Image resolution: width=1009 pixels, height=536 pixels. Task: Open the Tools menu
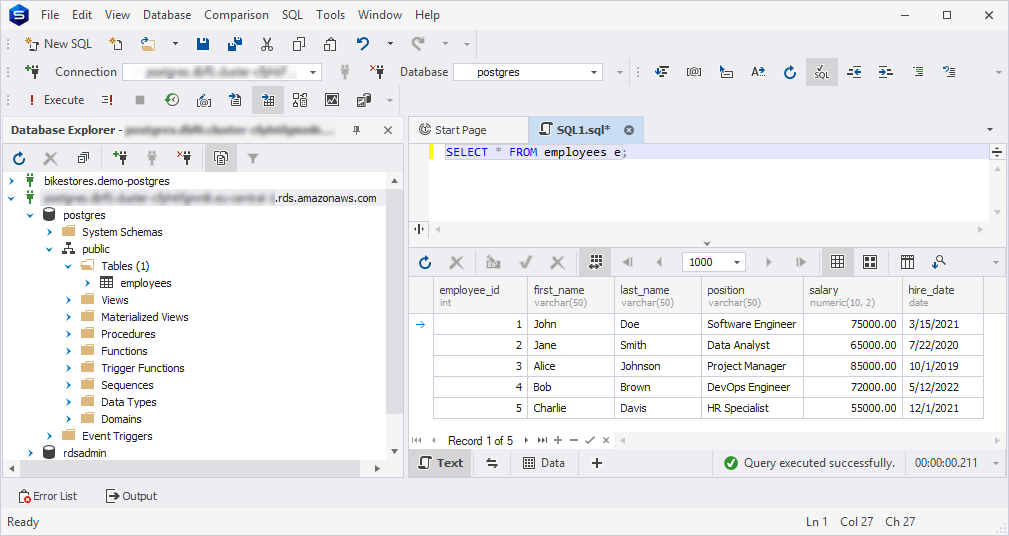tap(330, 14)
